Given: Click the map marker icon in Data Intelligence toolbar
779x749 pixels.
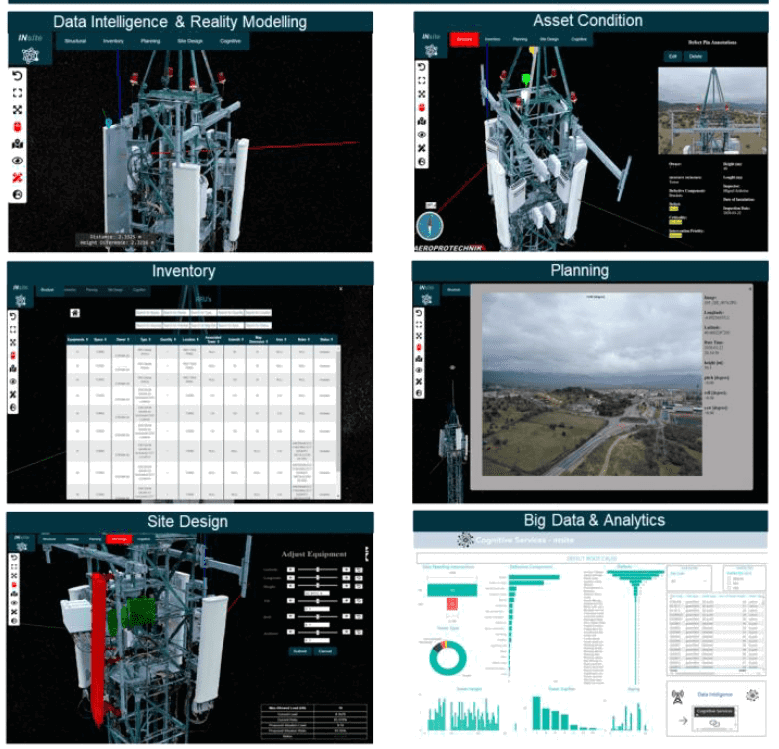Looking at the screenshot, I should (x=18, y=144).
